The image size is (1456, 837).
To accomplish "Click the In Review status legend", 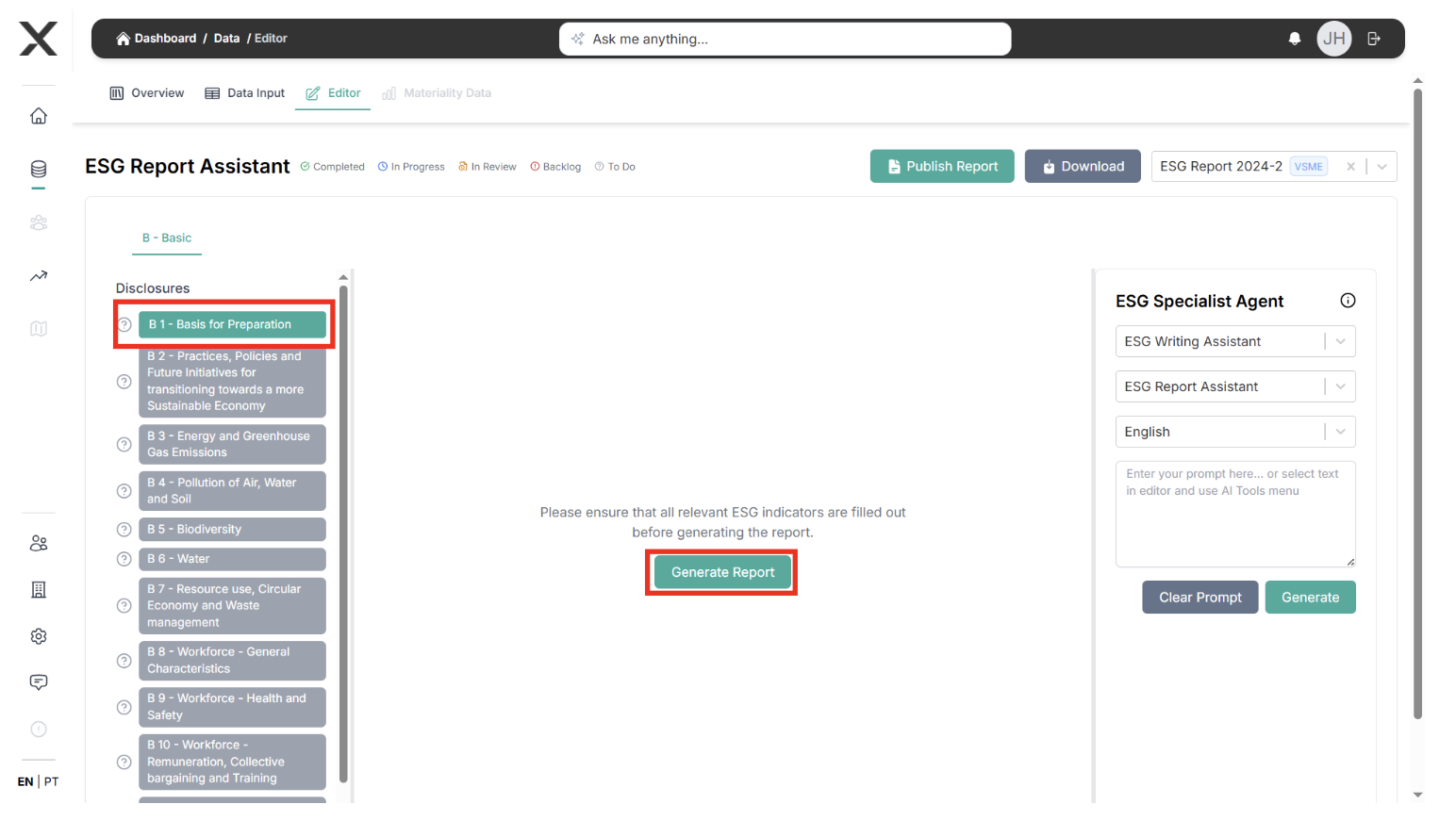I will 488,167.
